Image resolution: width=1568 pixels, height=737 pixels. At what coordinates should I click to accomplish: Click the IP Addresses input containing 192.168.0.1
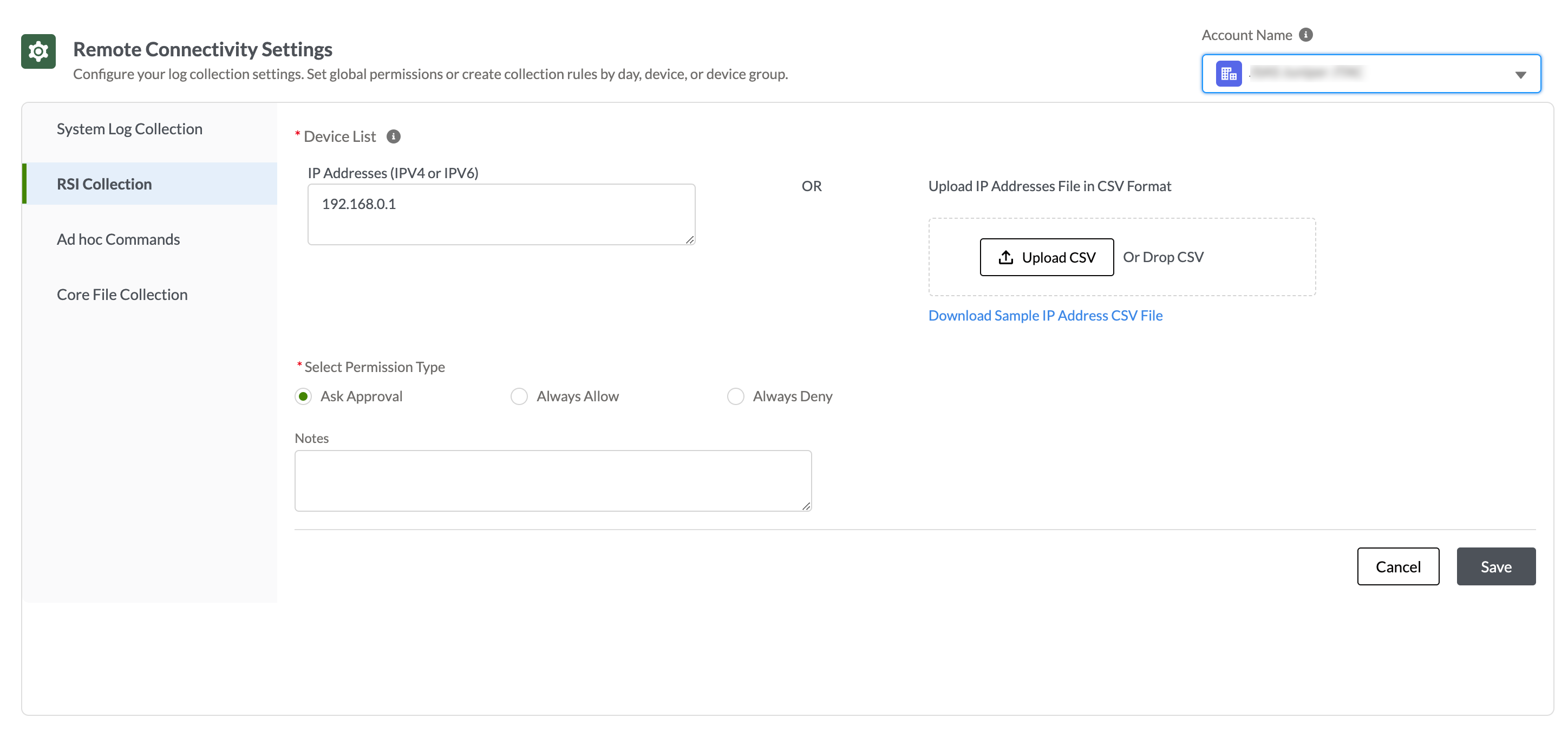tap(500, 213)
